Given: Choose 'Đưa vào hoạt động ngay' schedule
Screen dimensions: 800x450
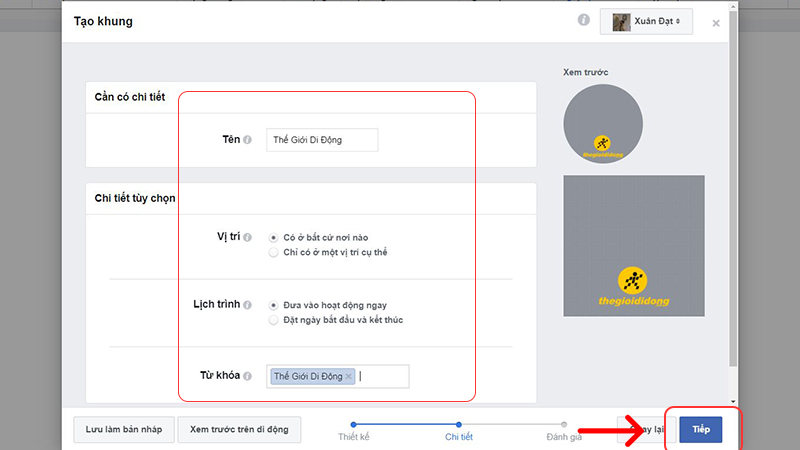Looking at the screenshot, I should (273, 306).
